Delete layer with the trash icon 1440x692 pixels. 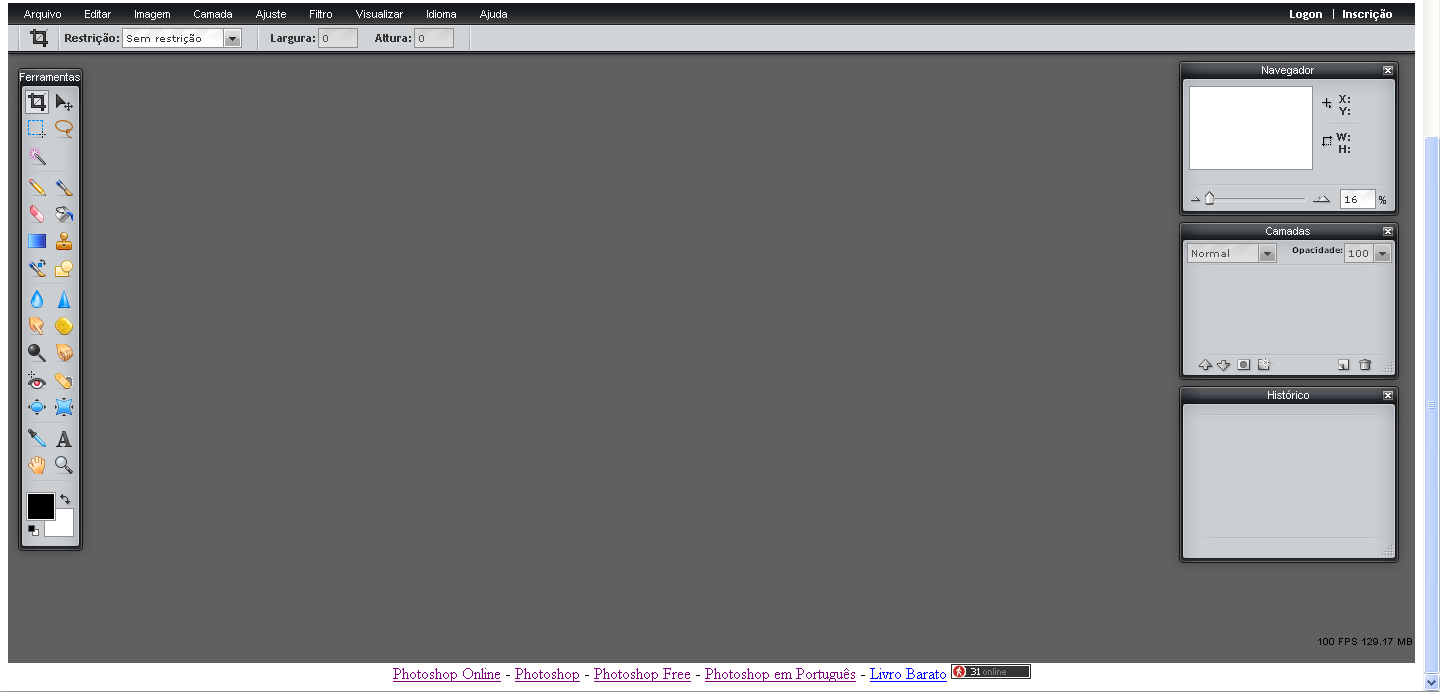(1365, 365)
